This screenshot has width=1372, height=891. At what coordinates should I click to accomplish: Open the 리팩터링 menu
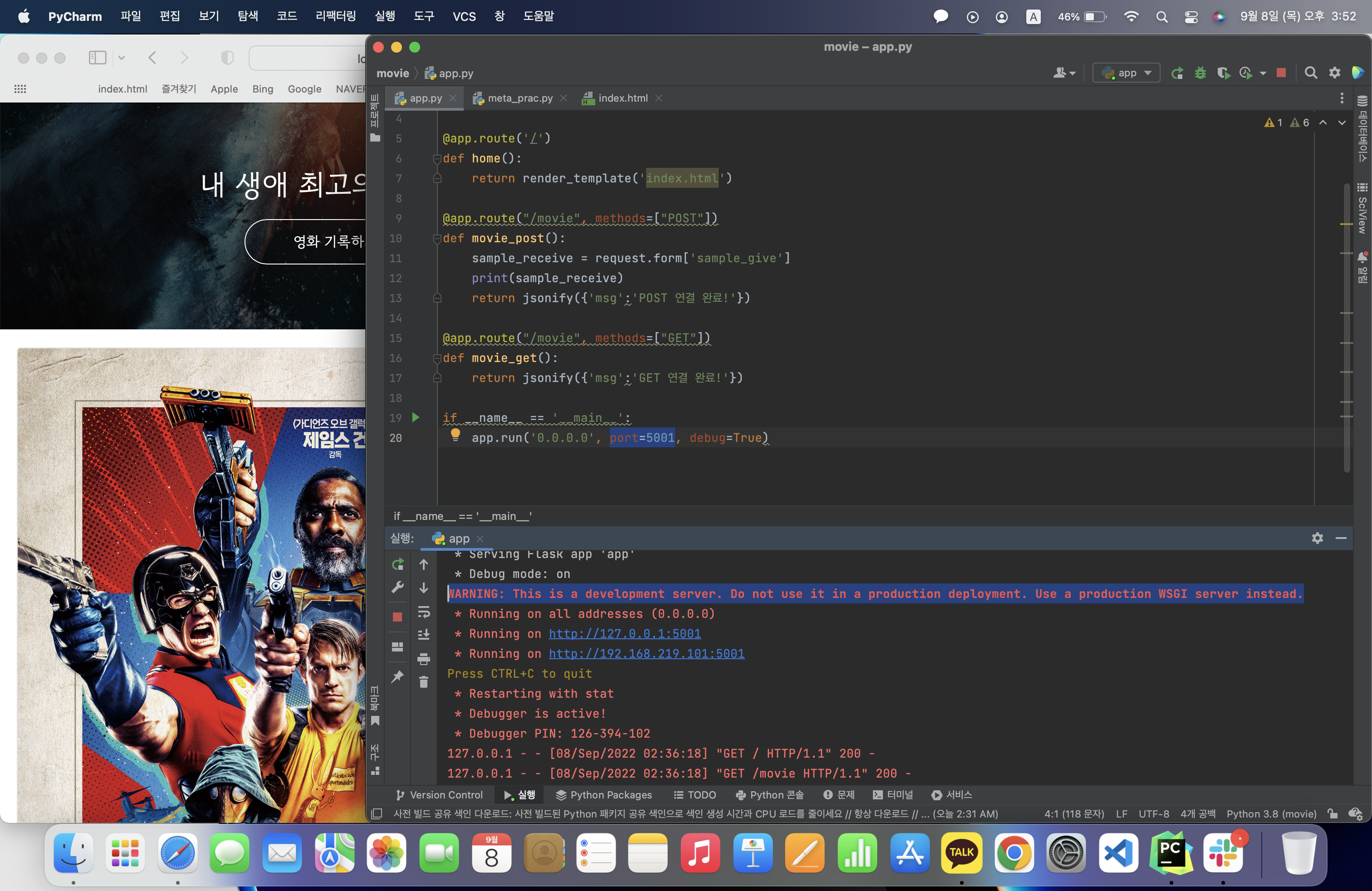point(335,16)
